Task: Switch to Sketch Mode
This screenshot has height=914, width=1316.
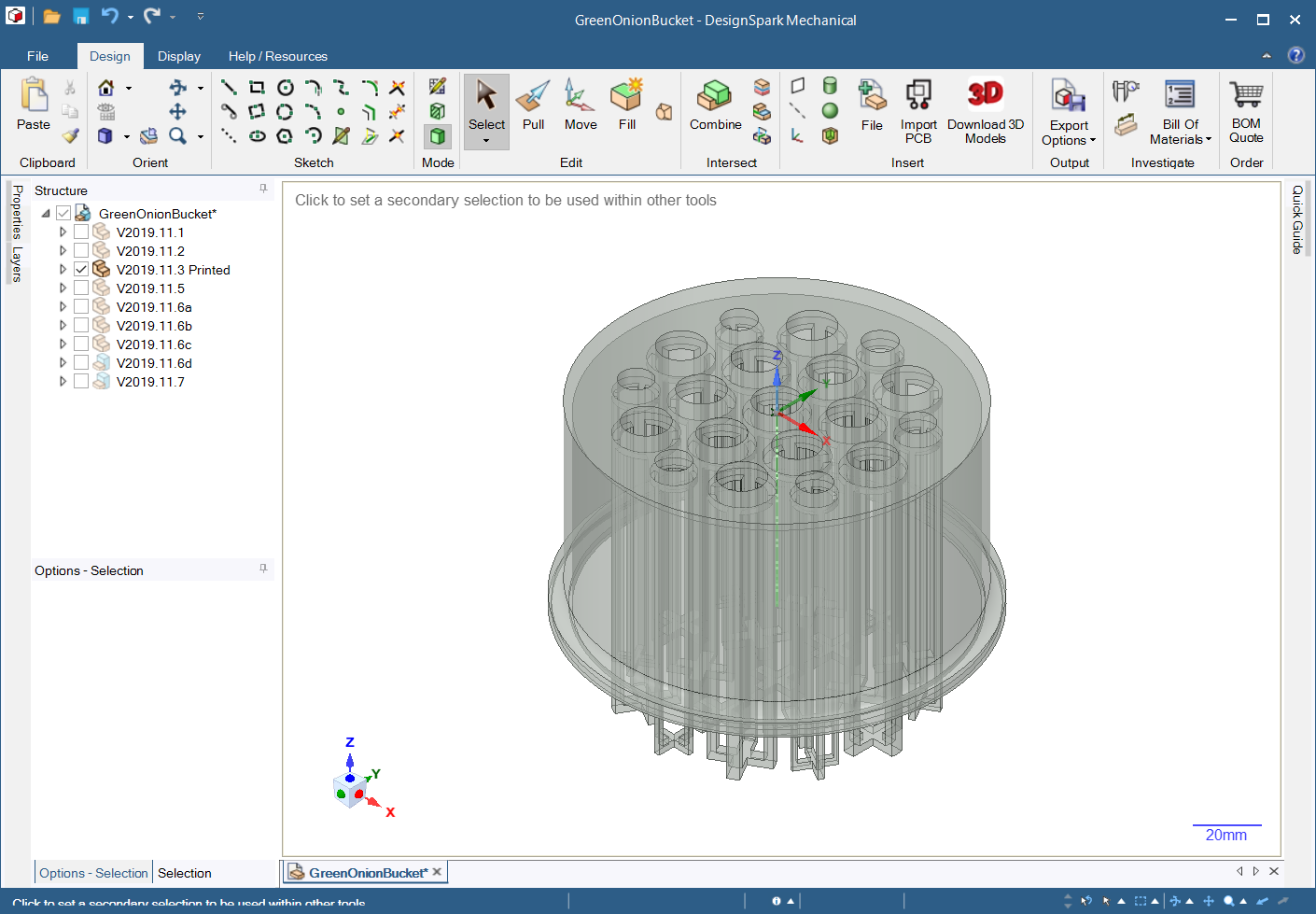Action: coord(438,87)
